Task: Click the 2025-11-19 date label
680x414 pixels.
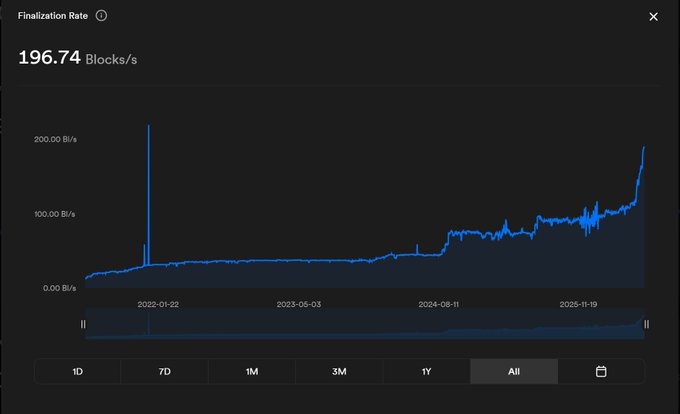Action: click(579, 304)
